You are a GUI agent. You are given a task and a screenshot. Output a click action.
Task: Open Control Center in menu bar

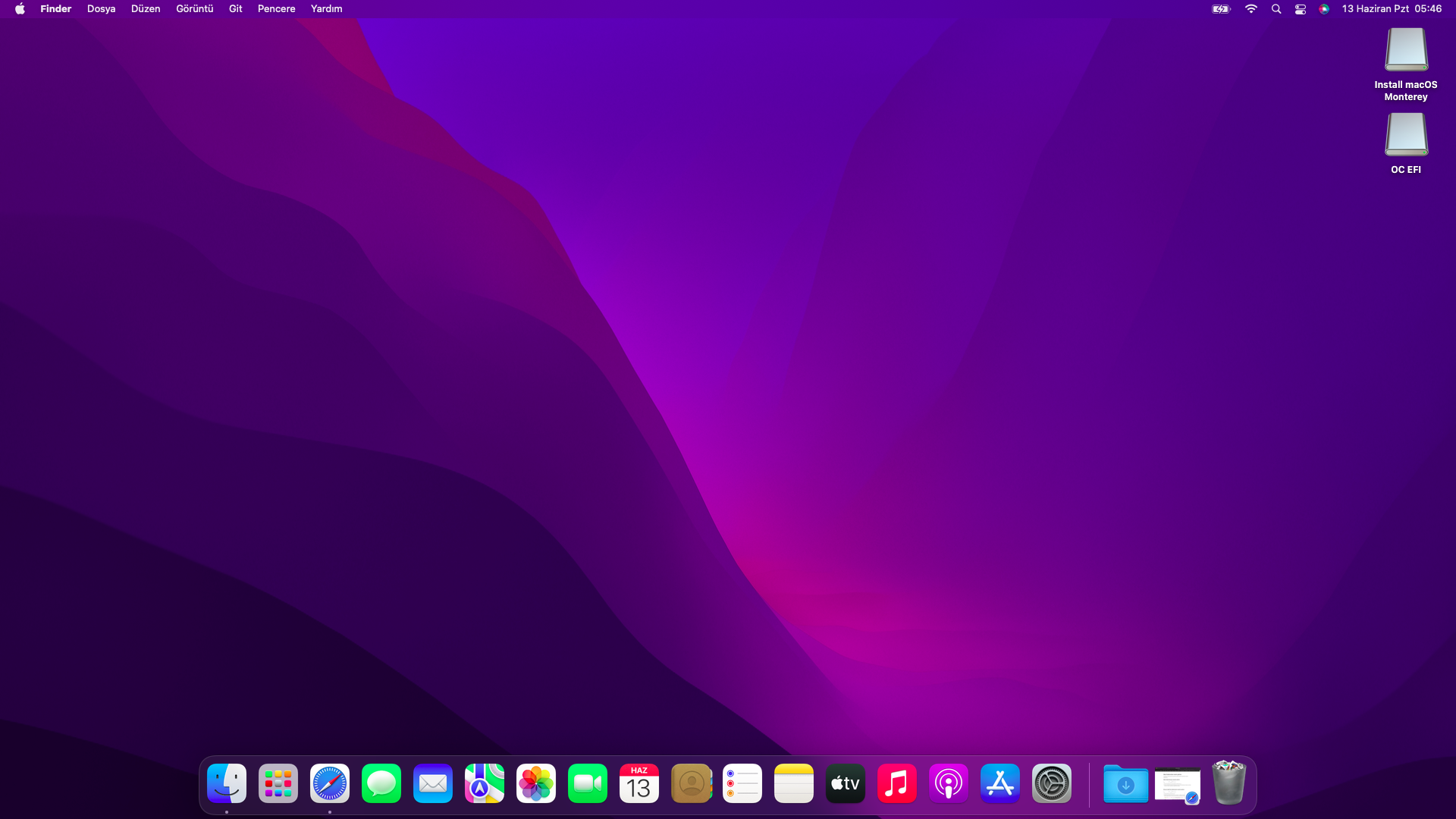[x=1301, y=9]
